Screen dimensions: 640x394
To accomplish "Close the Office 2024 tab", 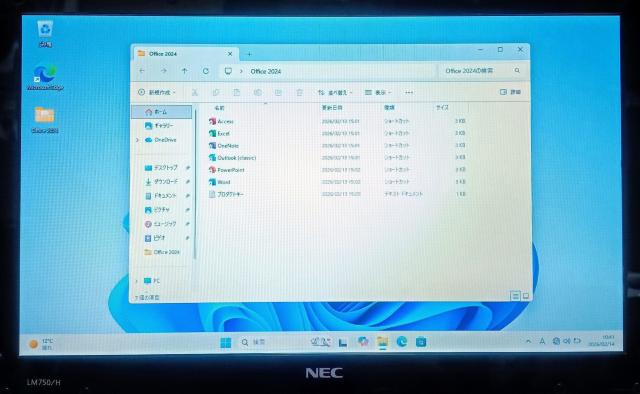I will [230, 54].
